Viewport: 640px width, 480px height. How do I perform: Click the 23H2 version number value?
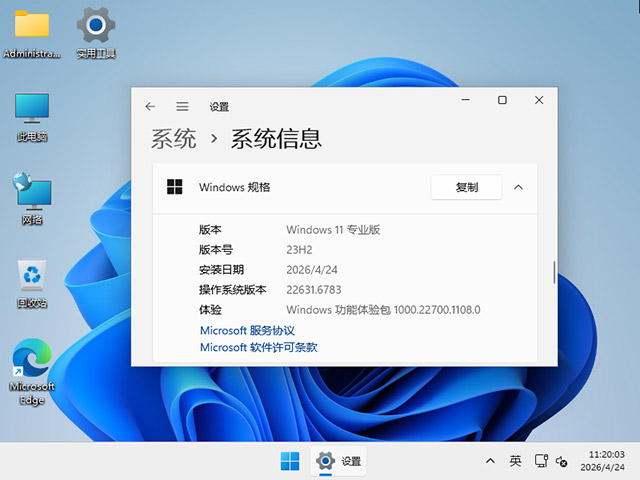click(x=299, y=250)
